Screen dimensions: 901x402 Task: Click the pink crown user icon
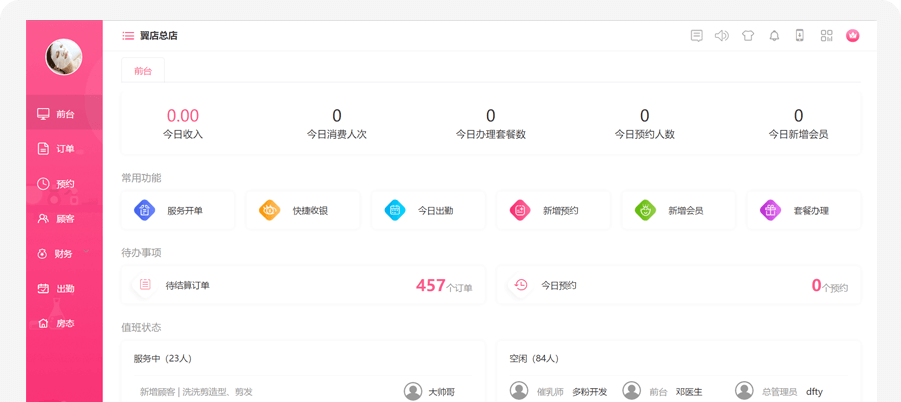click(x=853, y=36)
